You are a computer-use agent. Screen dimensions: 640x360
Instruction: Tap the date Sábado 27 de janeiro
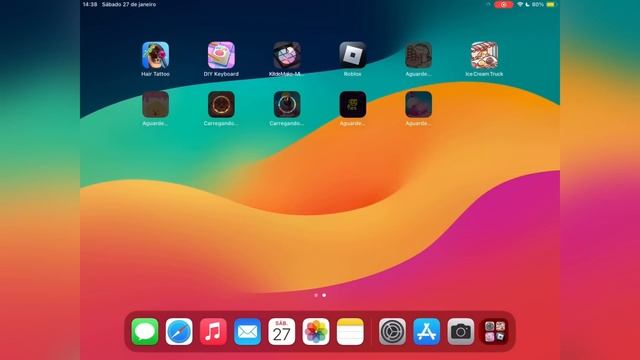pos(129,4)
